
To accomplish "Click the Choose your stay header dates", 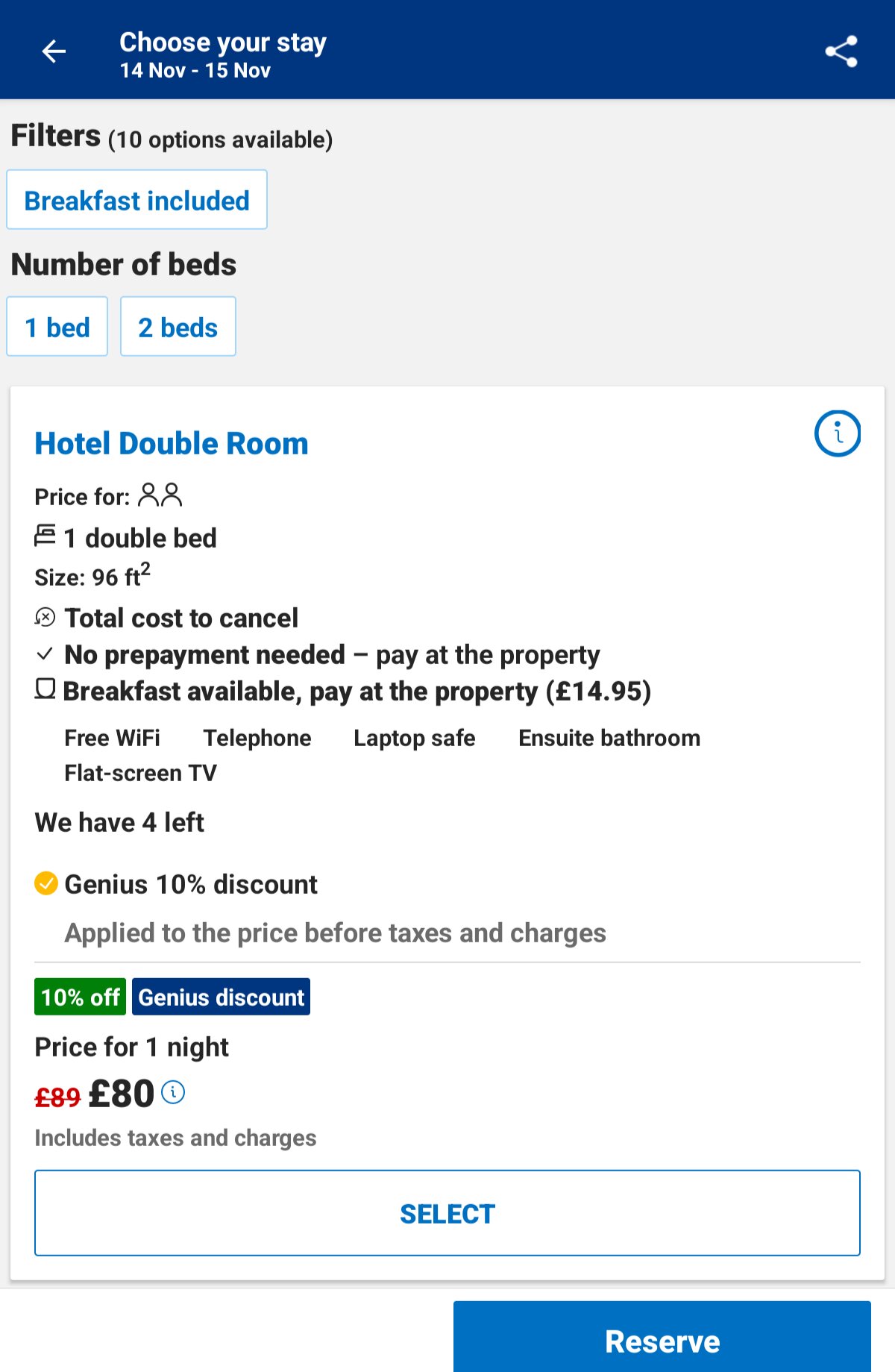I will point(196,70).
